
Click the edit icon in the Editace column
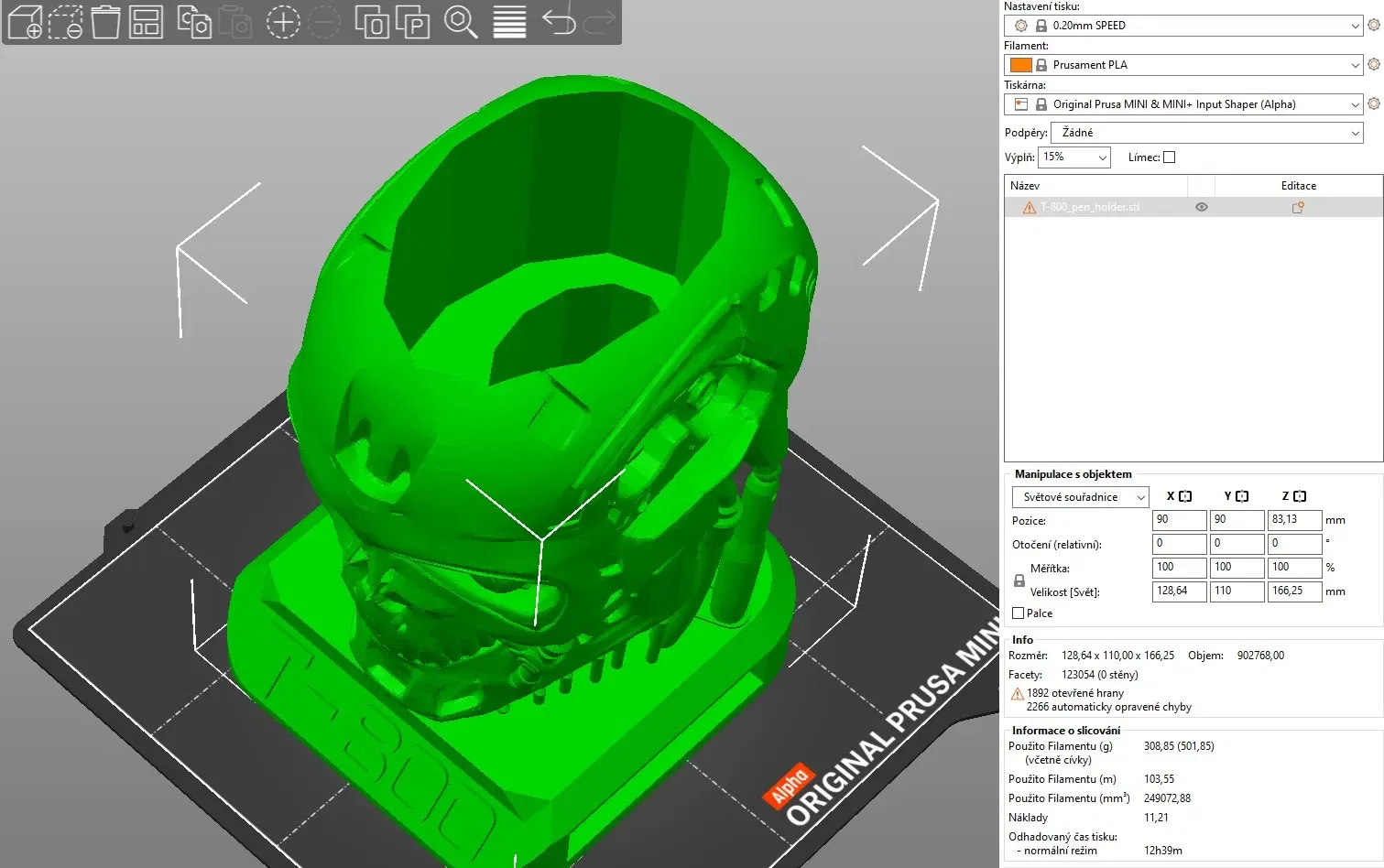click(1298, 208)
